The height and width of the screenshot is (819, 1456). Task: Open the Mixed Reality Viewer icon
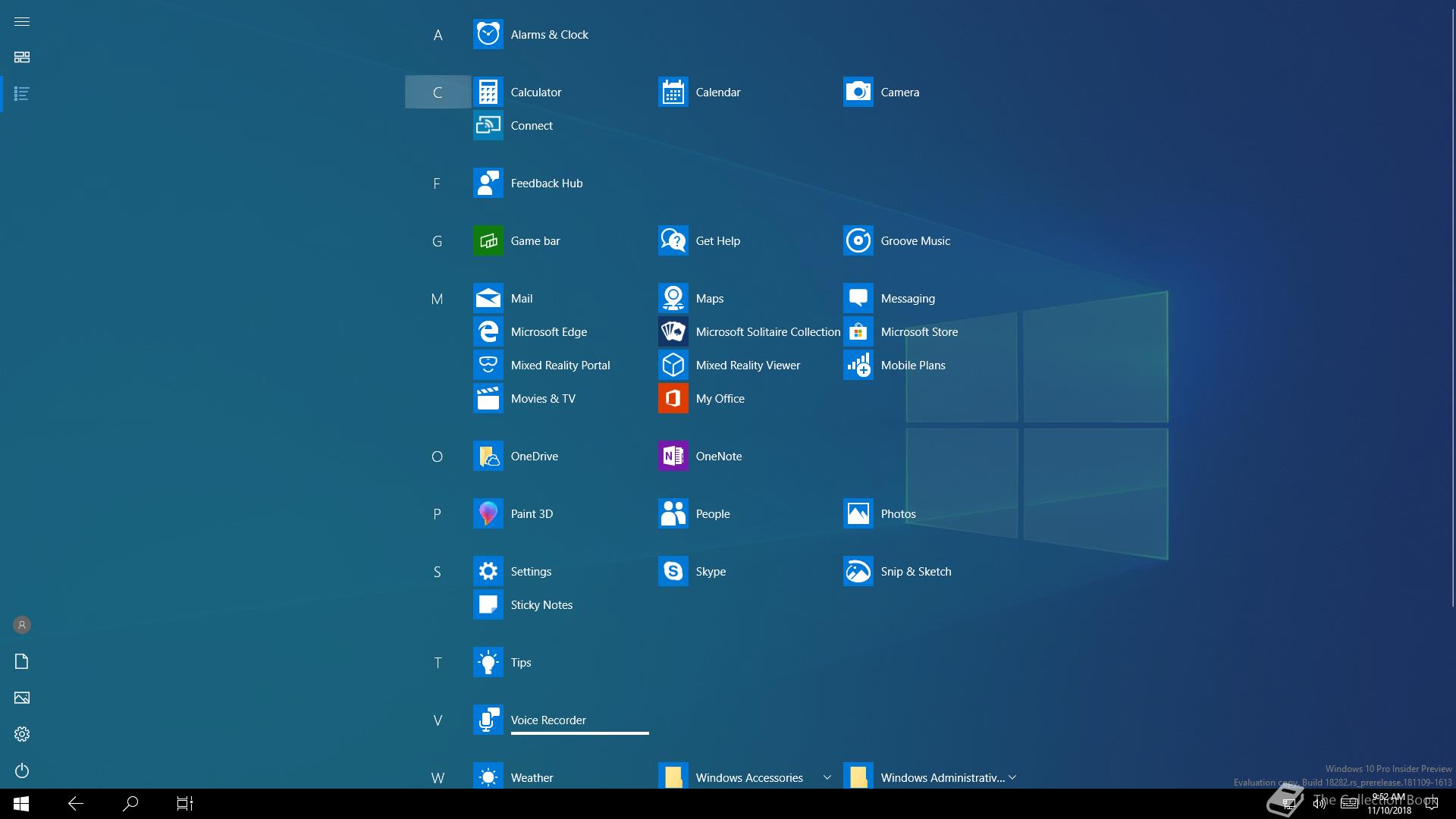click(x=673, y=366)
